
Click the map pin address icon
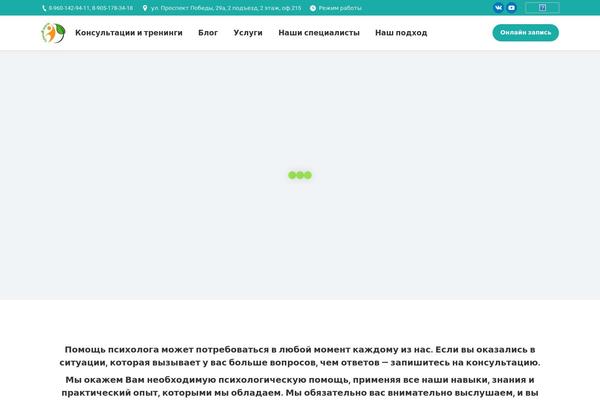(x=145, y=8)
